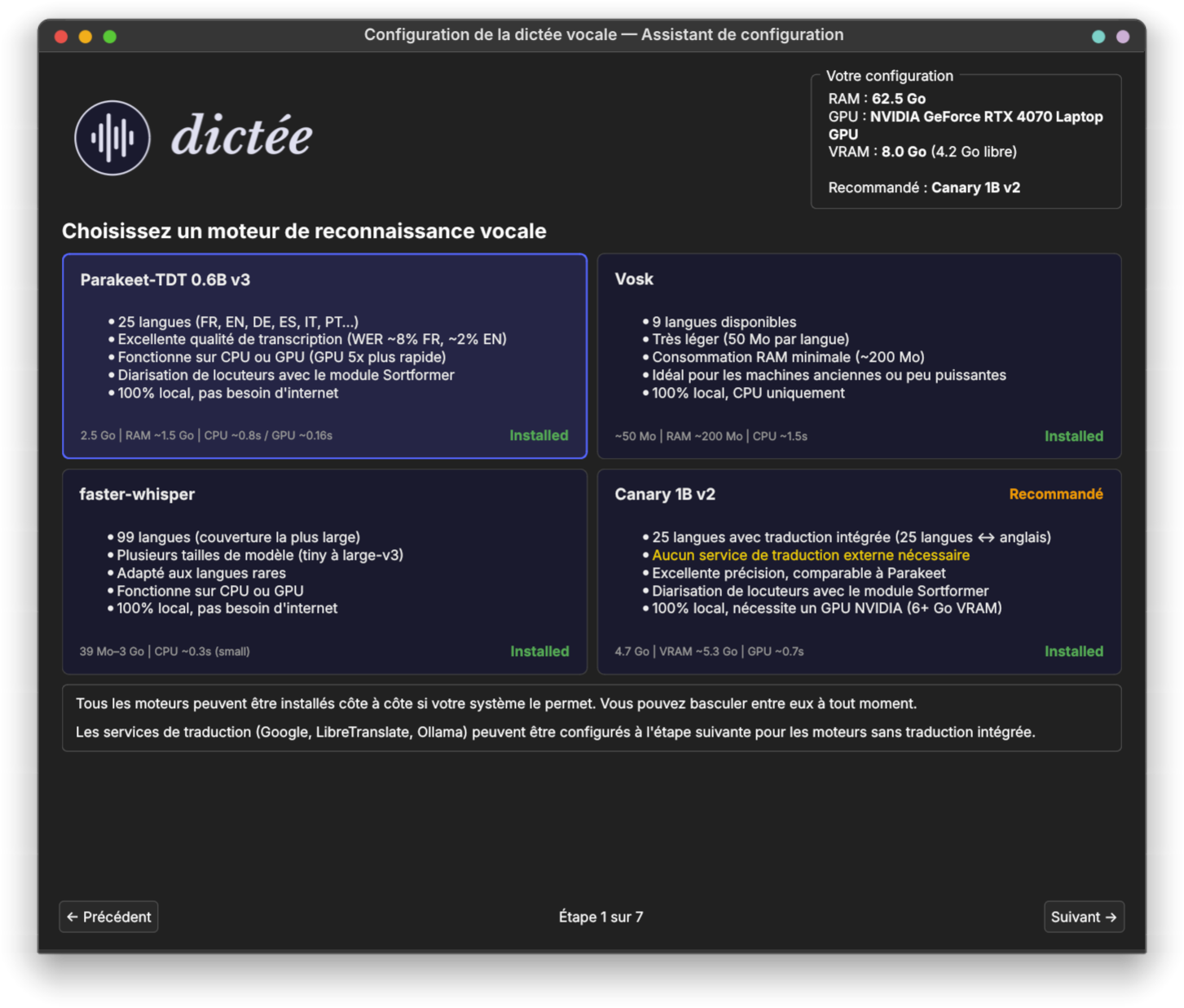Image resolution: width=1184 pixels, height=1008 pixels.
Task: Click 'Choisissez un moteur de reconnaissance vocale' heading
Action: [x=304, y=231]
